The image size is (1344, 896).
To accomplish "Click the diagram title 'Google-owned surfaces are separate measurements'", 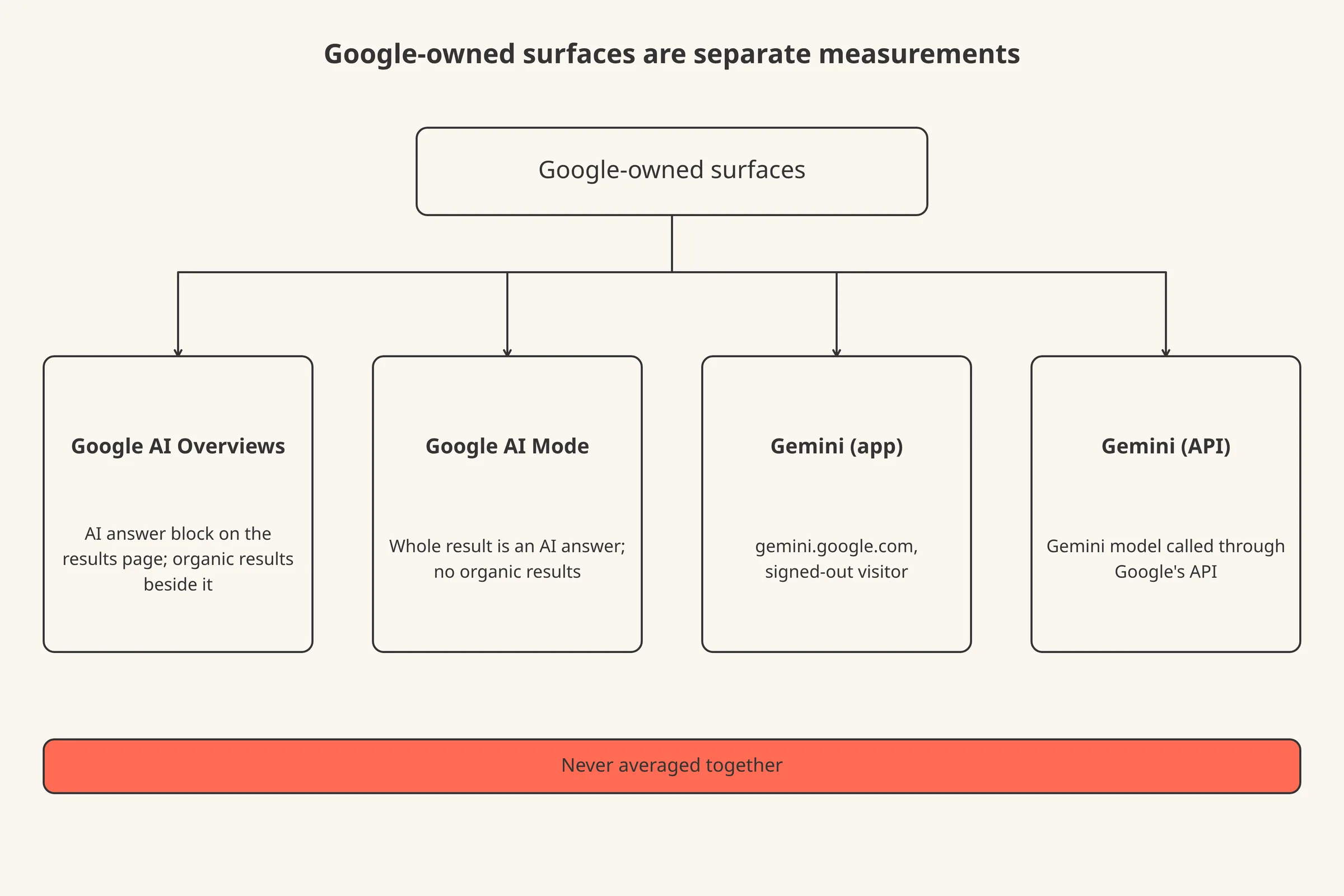I will point(672,55).
